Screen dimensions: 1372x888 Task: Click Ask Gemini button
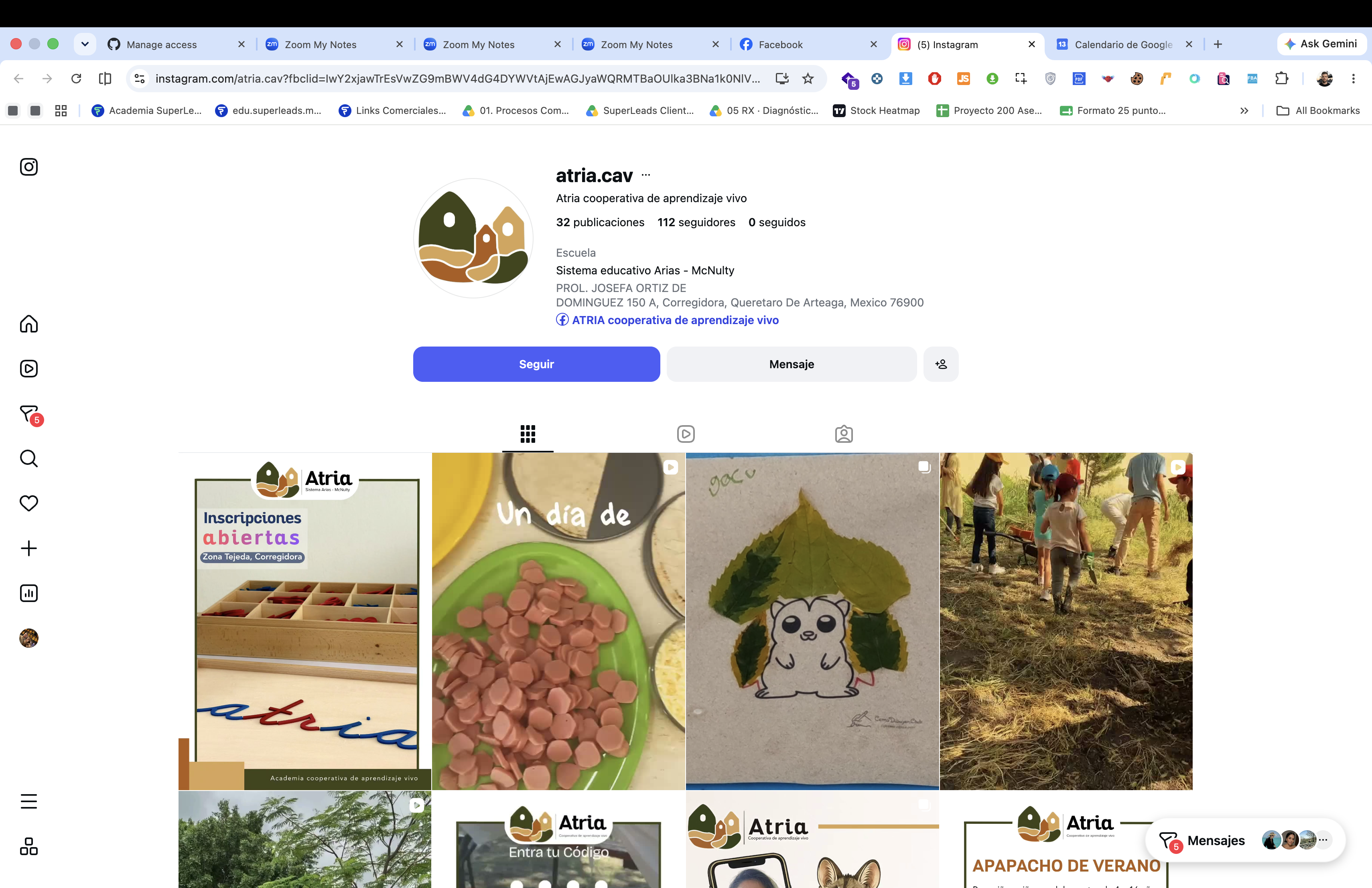1321,44
